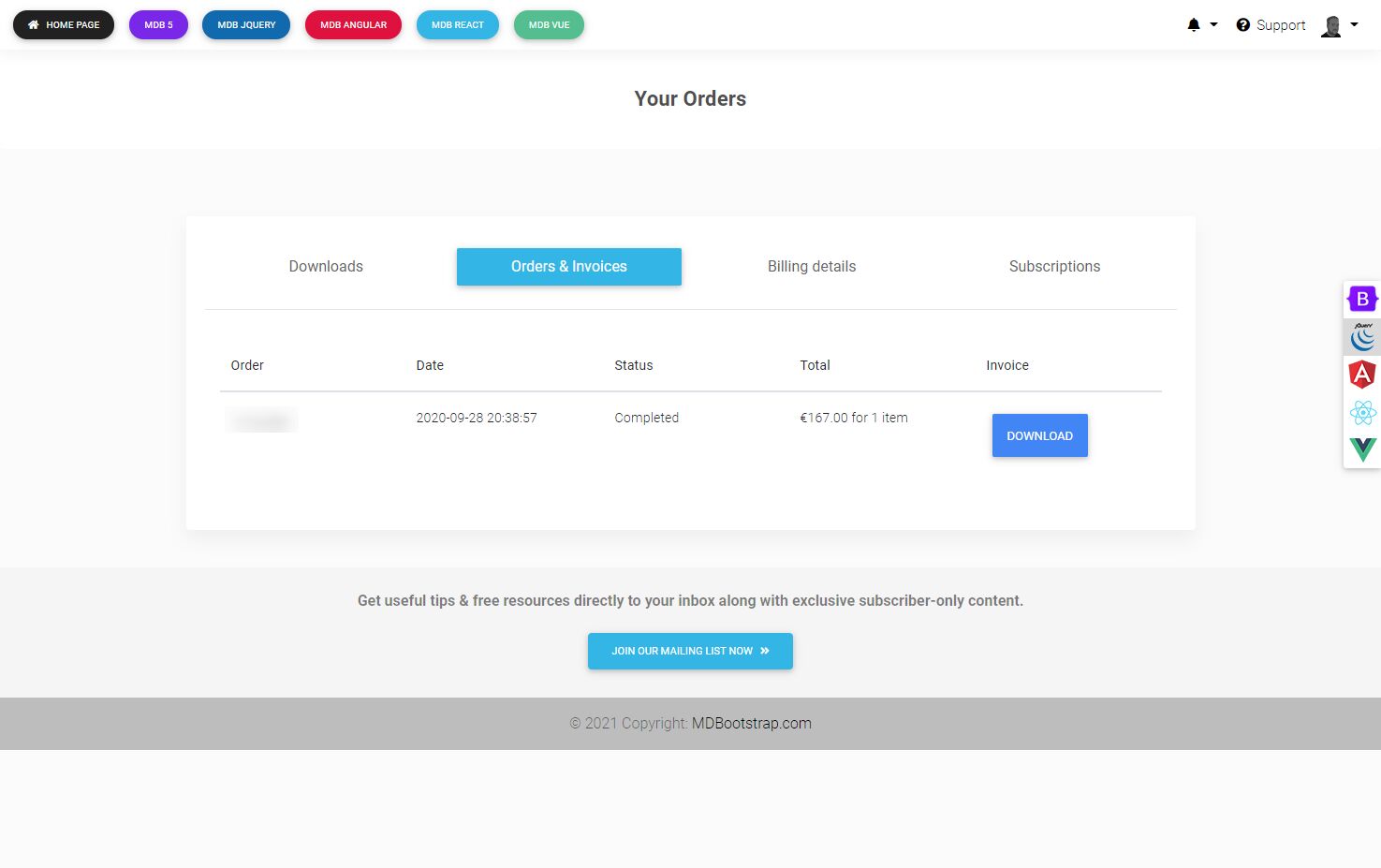Click the user avatar picture
Image resolution: width=1381 pixels, height=868 pixels.
pyautogui.click(x=1331, y=25)
